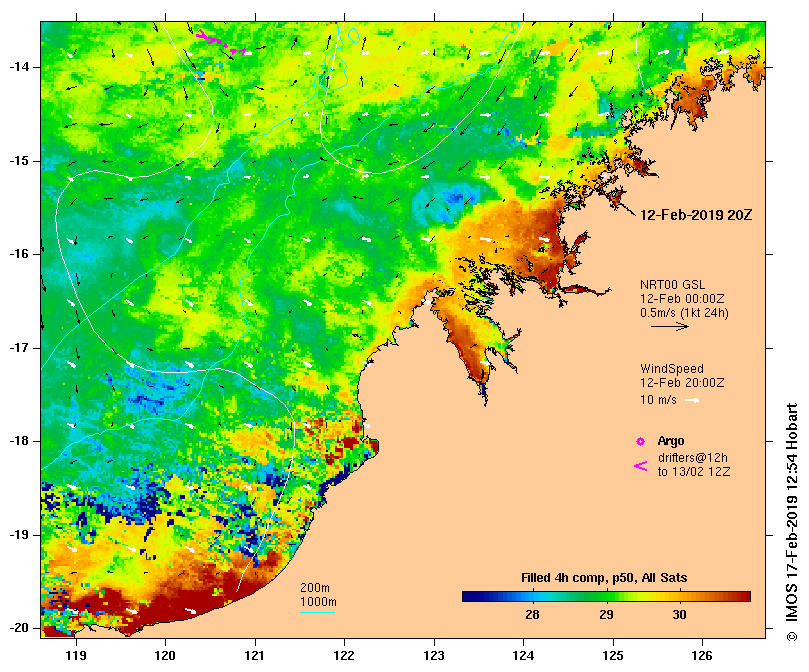Click the '1000m' isobath legend label

(318, 602)
